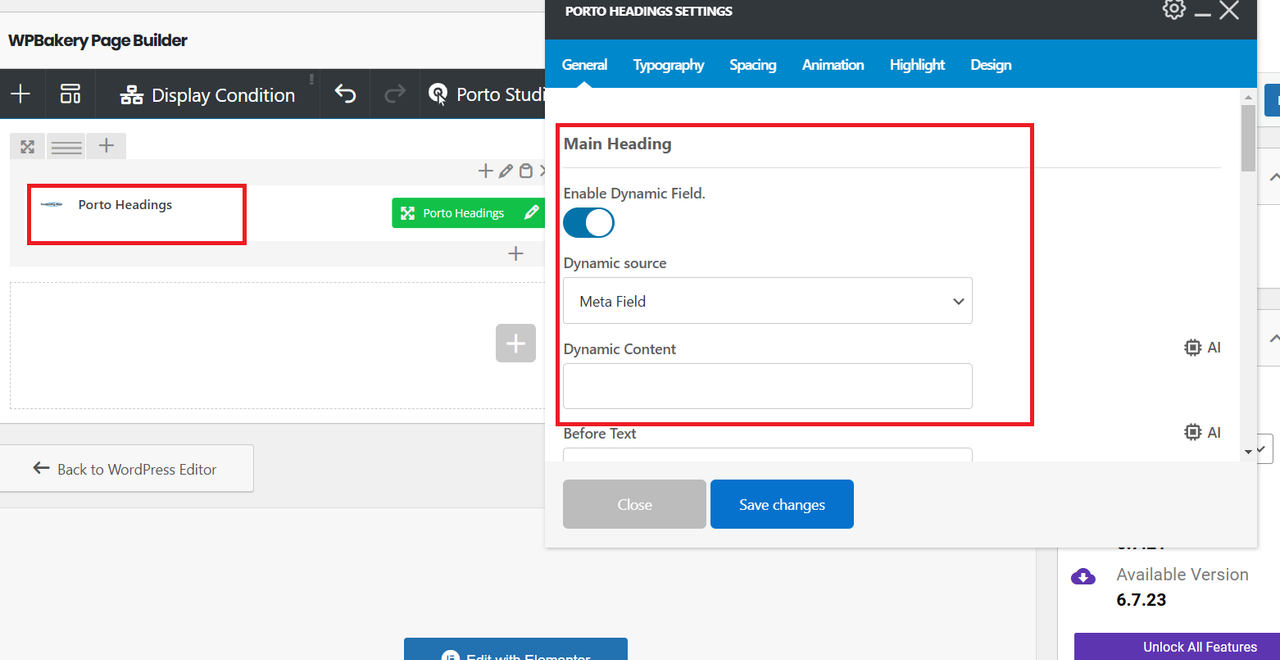Open the Templates icon in top toolbar
Screen dimensions: 1280x660
(x=70, y=94)
